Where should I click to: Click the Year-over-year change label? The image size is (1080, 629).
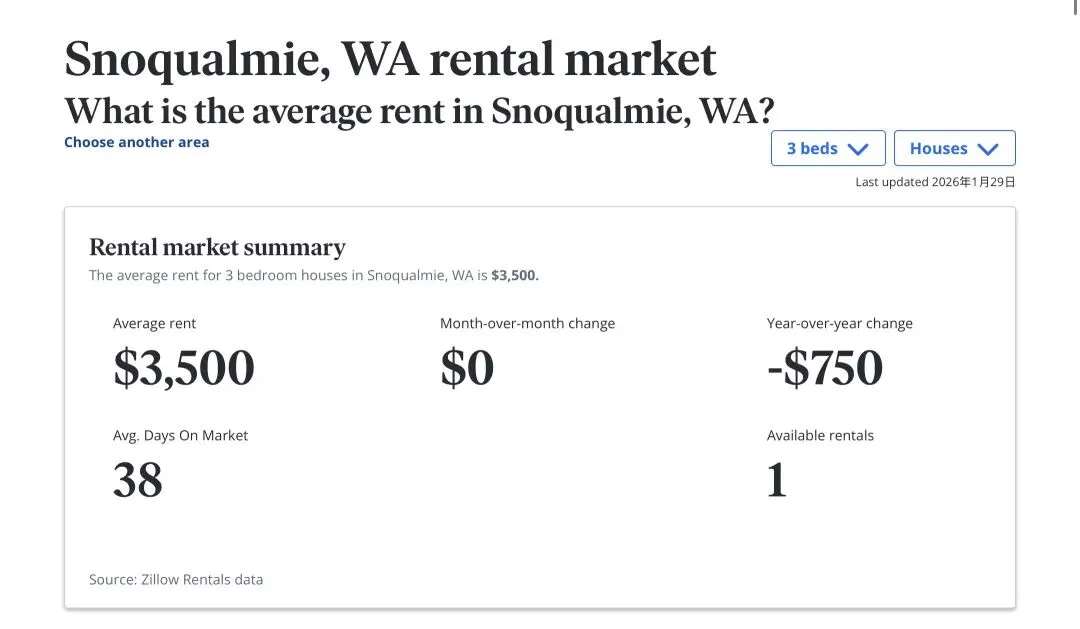pyautogui.click(x=839, y=323)
